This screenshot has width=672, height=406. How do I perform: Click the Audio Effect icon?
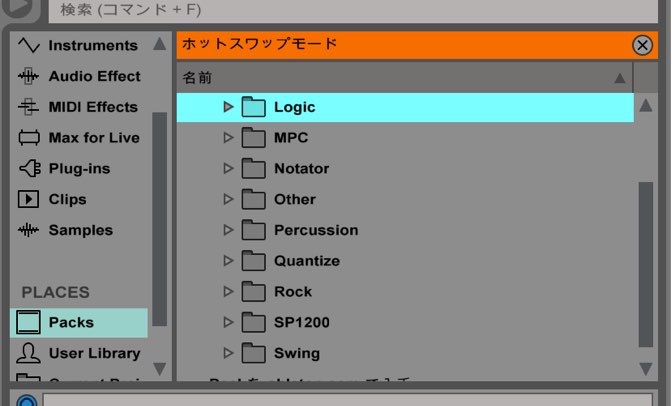click(29, 76)
